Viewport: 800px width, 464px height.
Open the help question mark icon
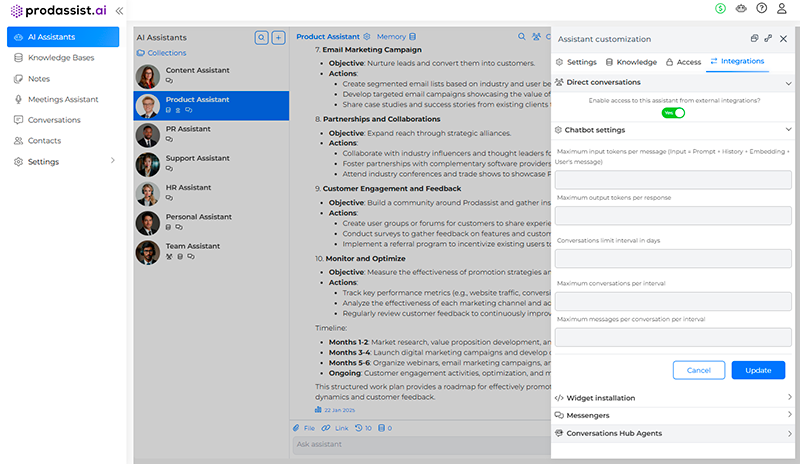point(762,8)
